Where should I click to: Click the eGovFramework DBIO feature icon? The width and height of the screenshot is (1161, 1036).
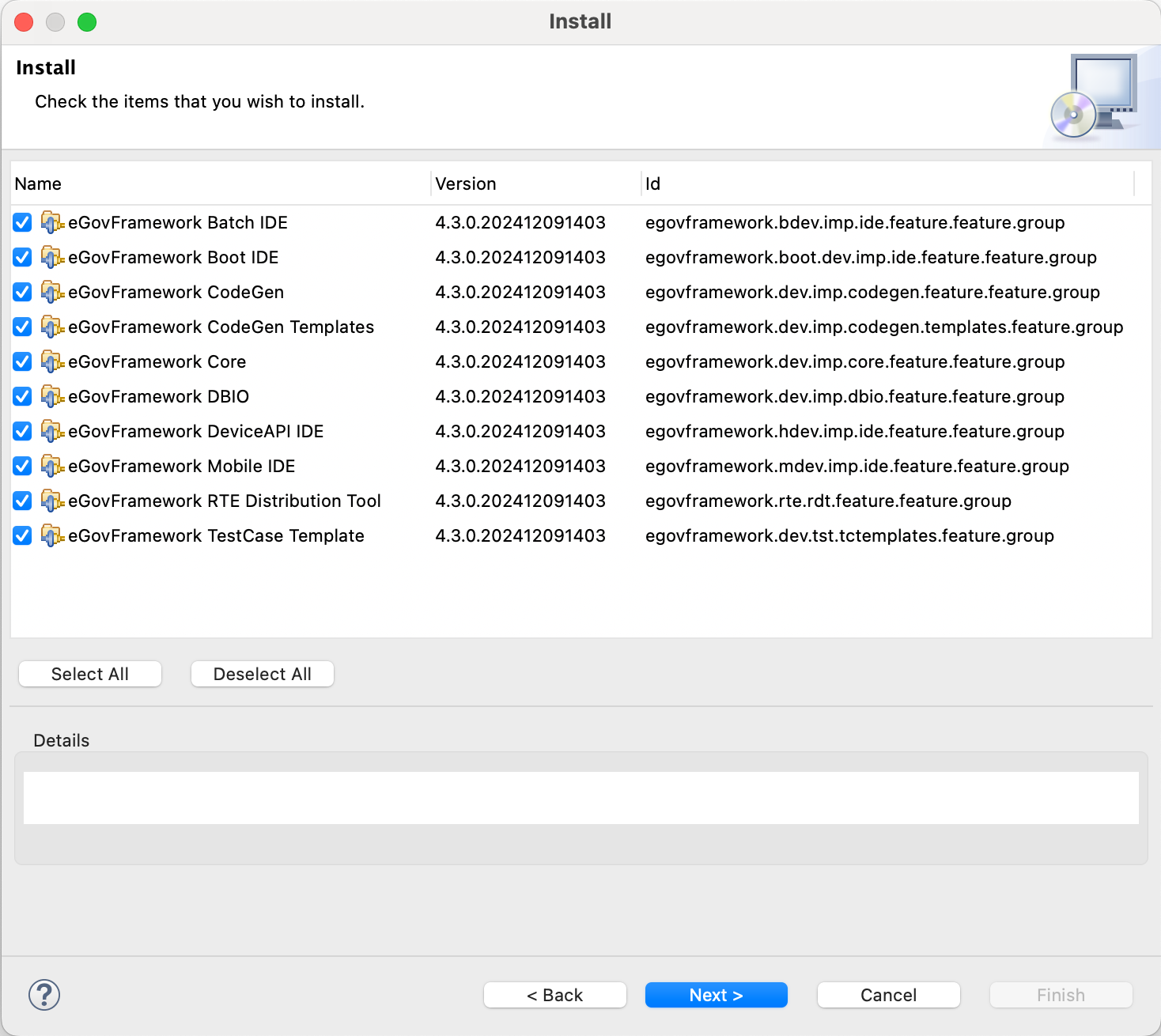(52, 397)
